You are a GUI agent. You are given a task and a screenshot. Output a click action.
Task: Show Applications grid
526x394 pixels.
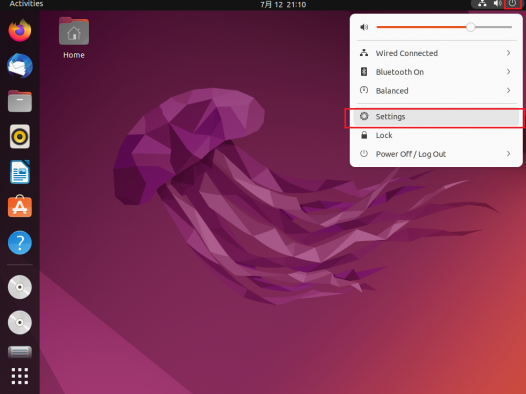[20, 376]
